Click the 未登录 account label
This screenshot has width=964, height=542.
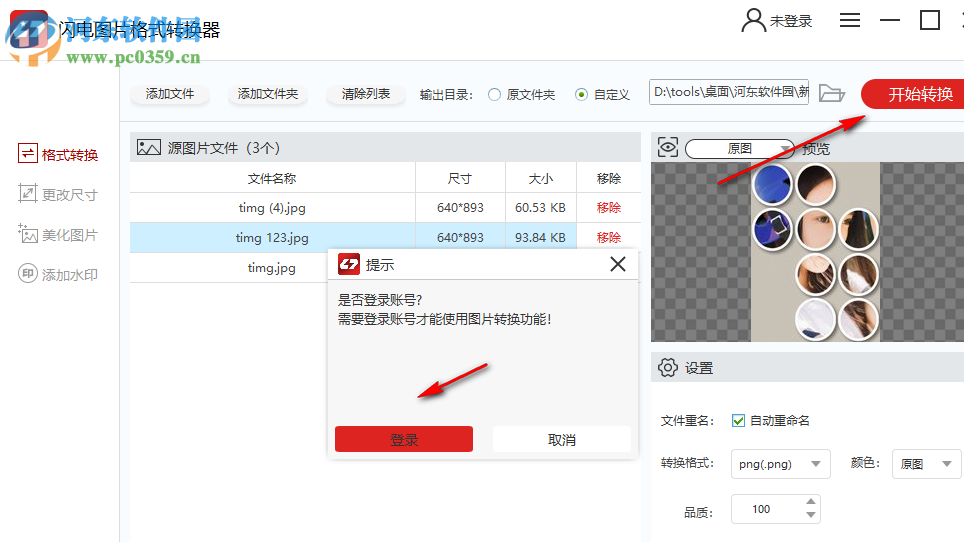click(x=791, y=22)
